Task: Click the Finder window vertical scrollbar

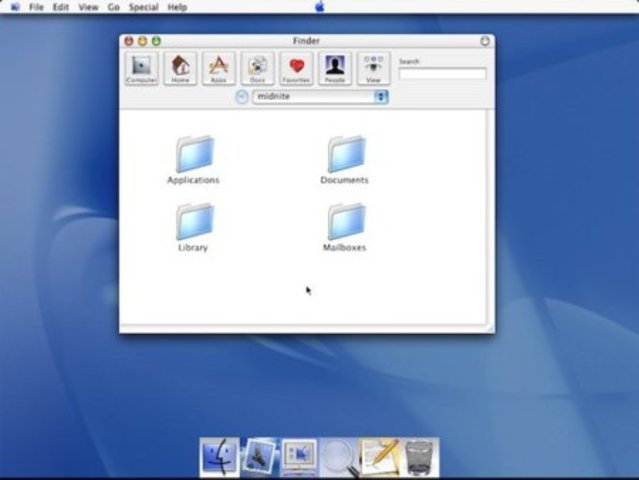Action: click(490, 216)
